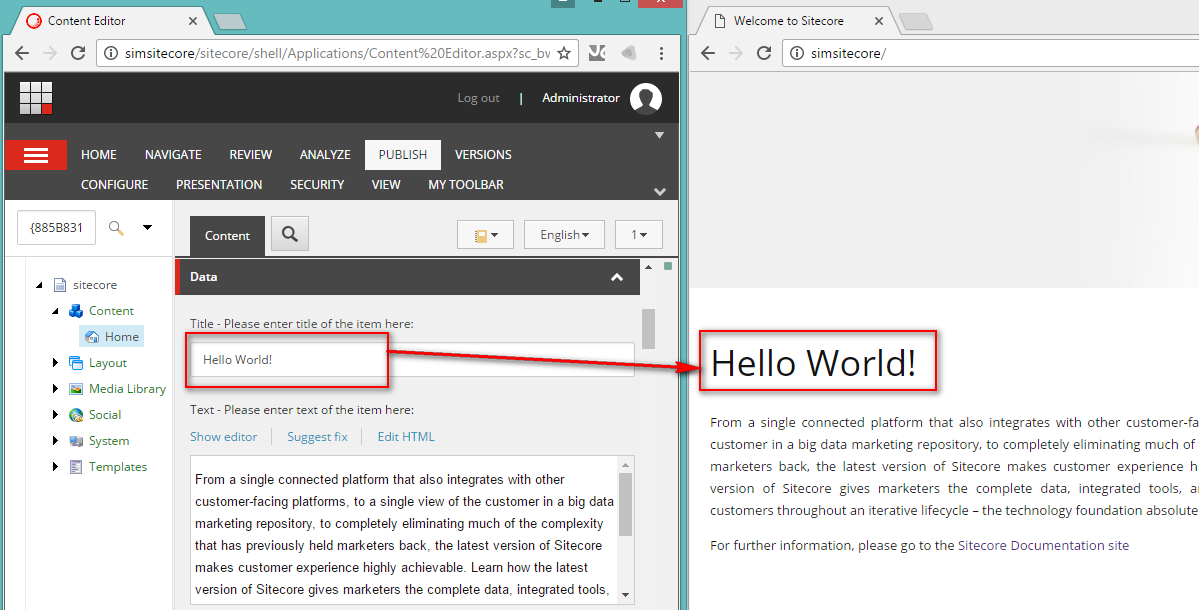Open the PRESENTATION ribbon tab

click(219, 185)
